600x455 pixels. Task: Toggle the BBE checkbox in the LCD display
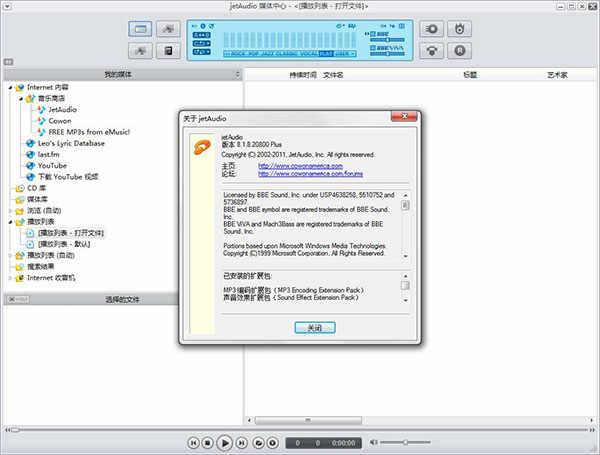tap(373, 34)
